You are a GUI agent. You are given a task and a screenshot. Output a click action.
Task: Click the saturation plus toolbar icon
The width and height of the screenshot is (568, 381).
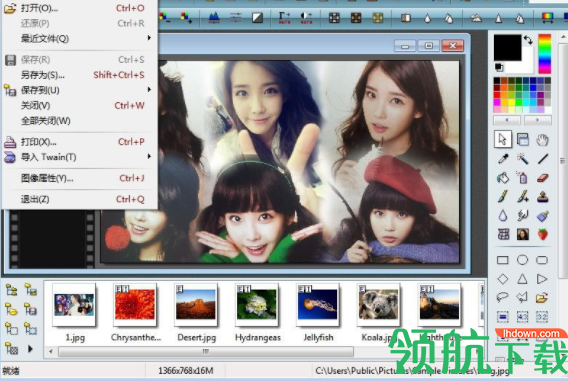click(x=187, y=17)
